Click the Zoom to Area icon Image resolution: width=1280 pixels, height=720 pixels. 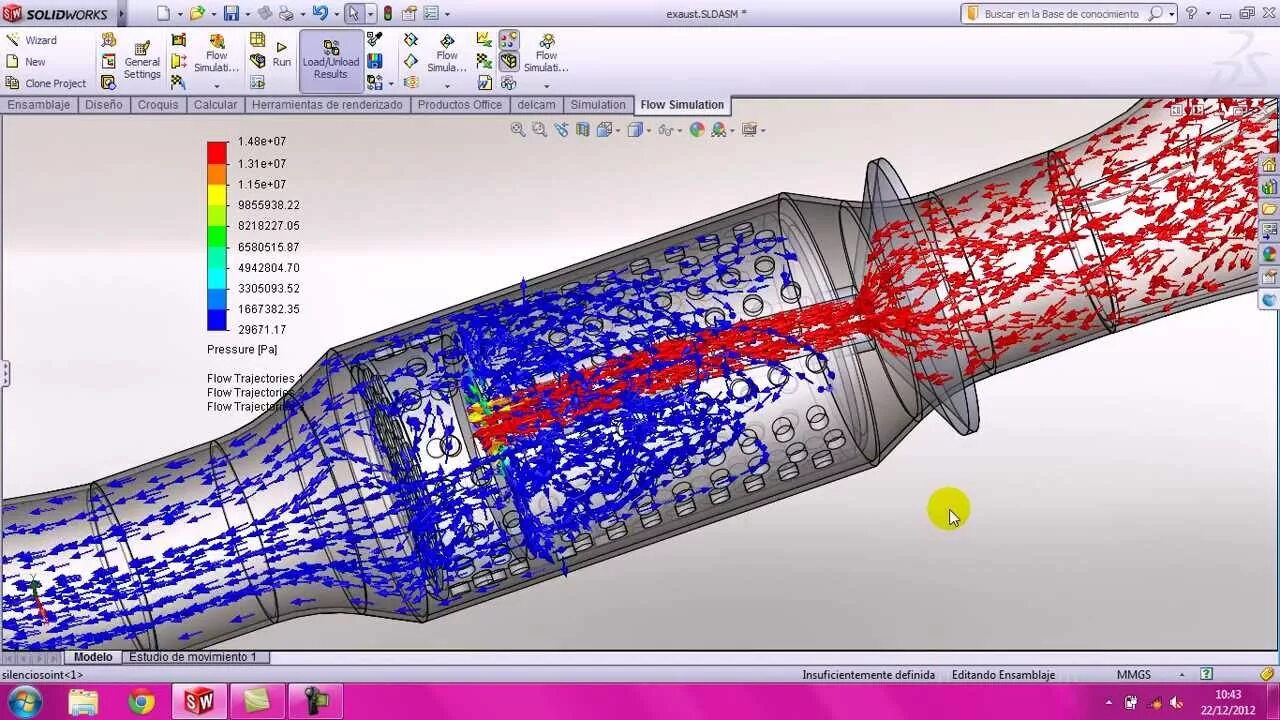(539, 129)
